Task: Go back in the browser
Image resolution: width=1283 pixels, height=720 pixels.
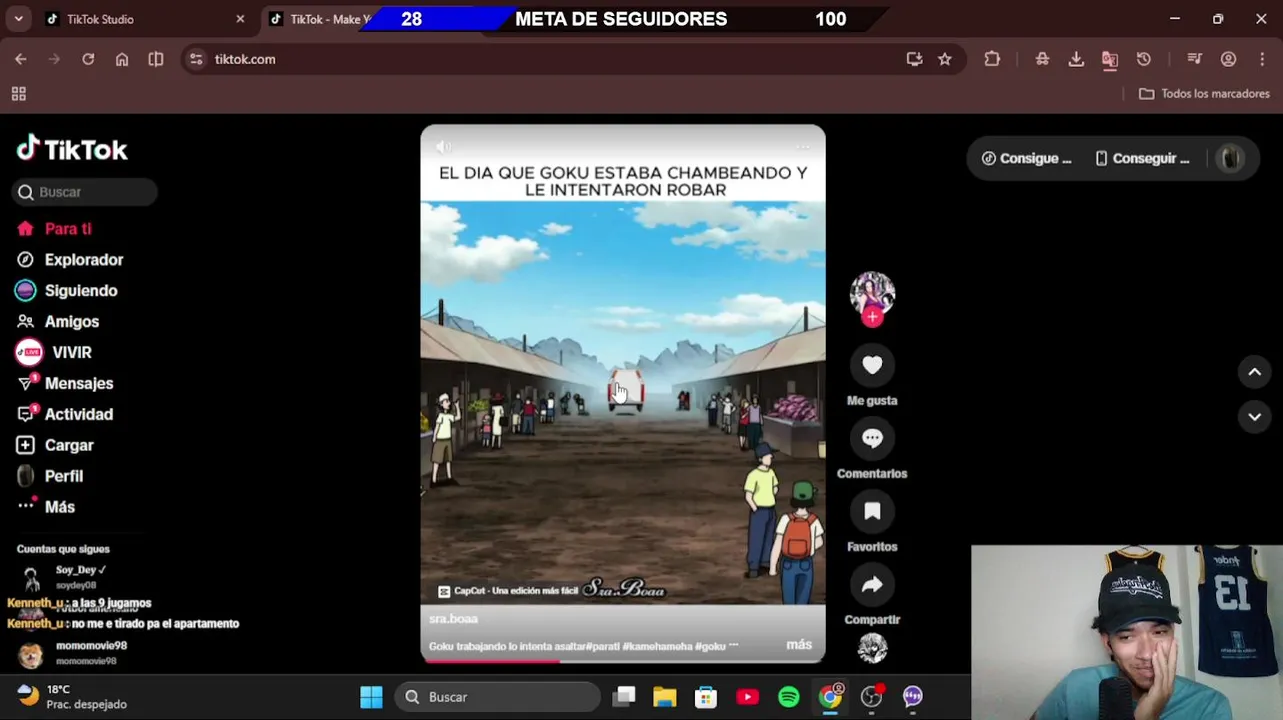Action: 21,59
